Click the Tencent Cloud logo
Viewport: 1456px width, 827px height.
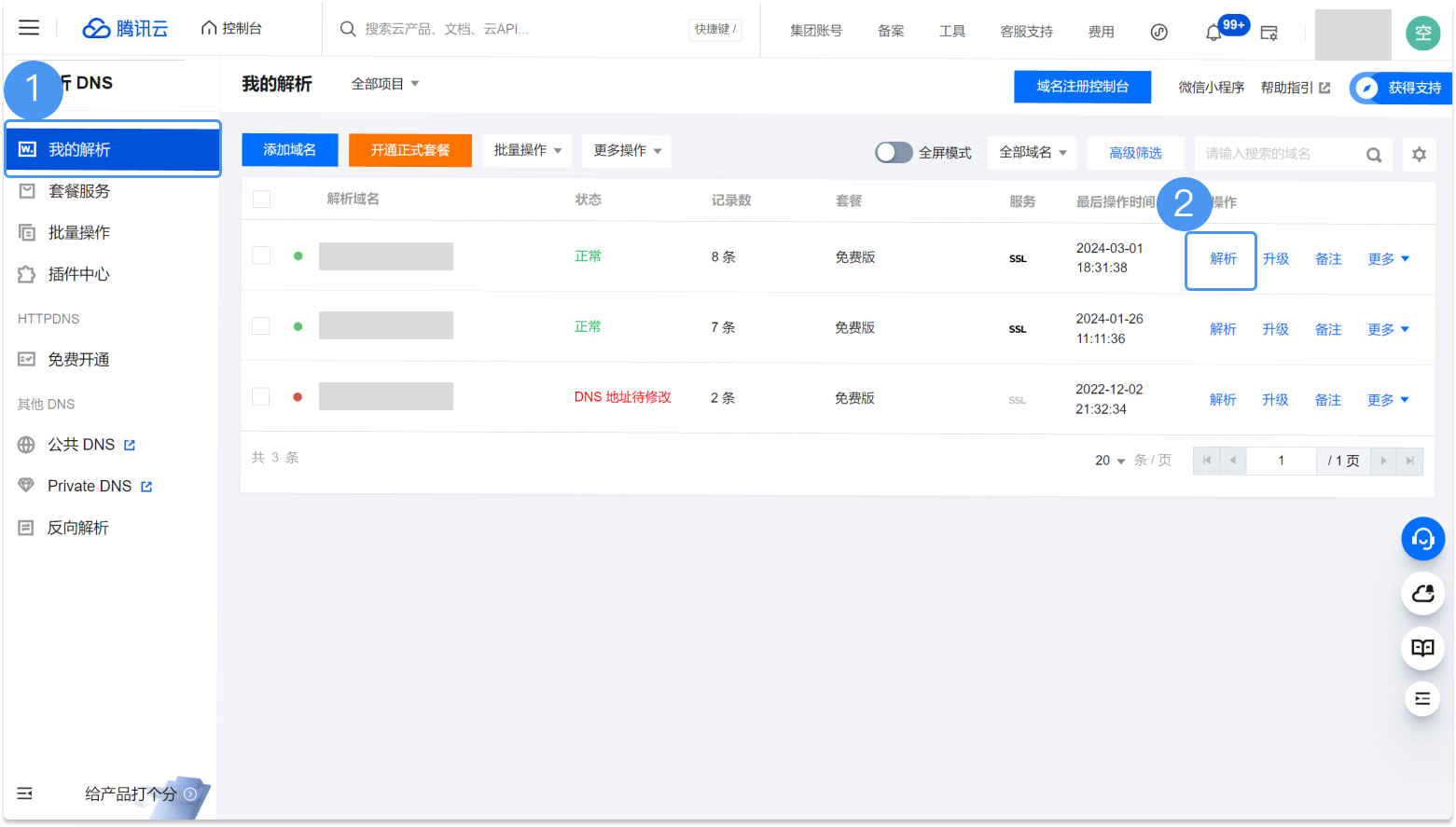[x=126, y=29]
